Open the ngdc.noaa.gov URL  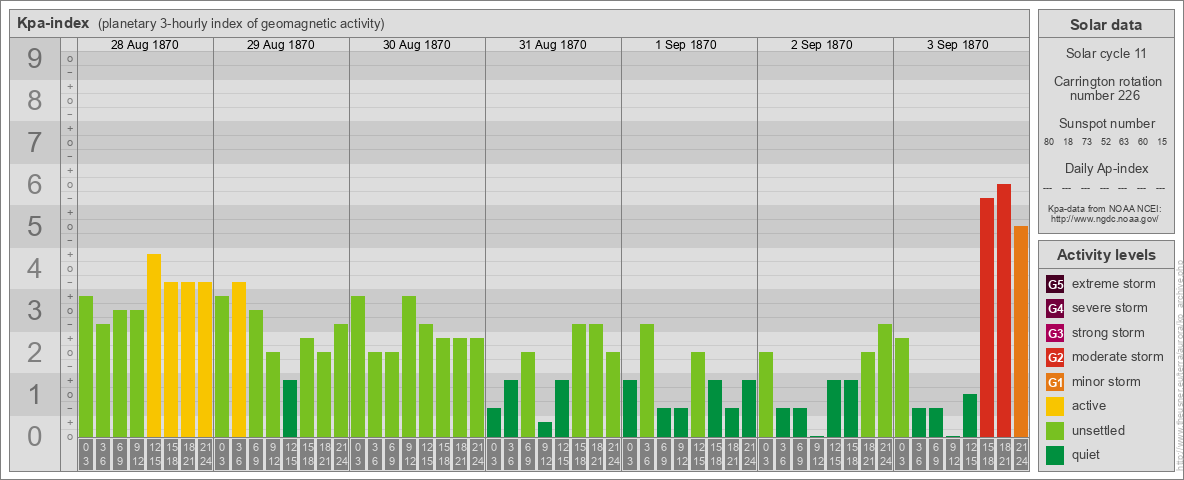1105,218
